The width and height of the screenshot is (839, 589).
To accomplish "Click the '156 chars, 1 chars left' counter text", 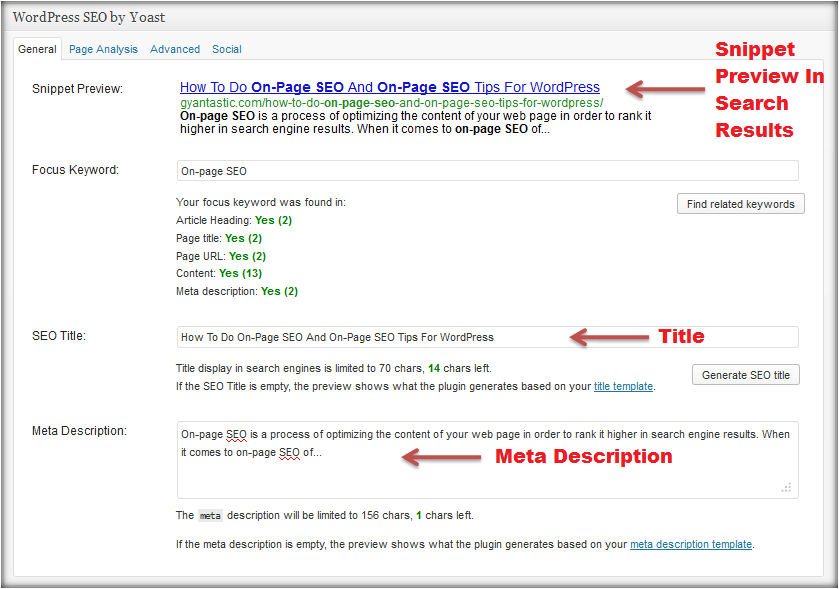I will (417, 515).
